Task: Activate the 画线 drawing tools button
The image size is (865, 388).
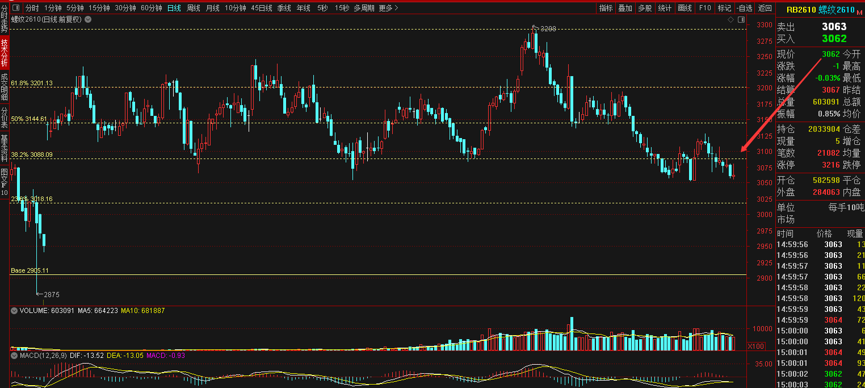Action: [x=685, y=8]
